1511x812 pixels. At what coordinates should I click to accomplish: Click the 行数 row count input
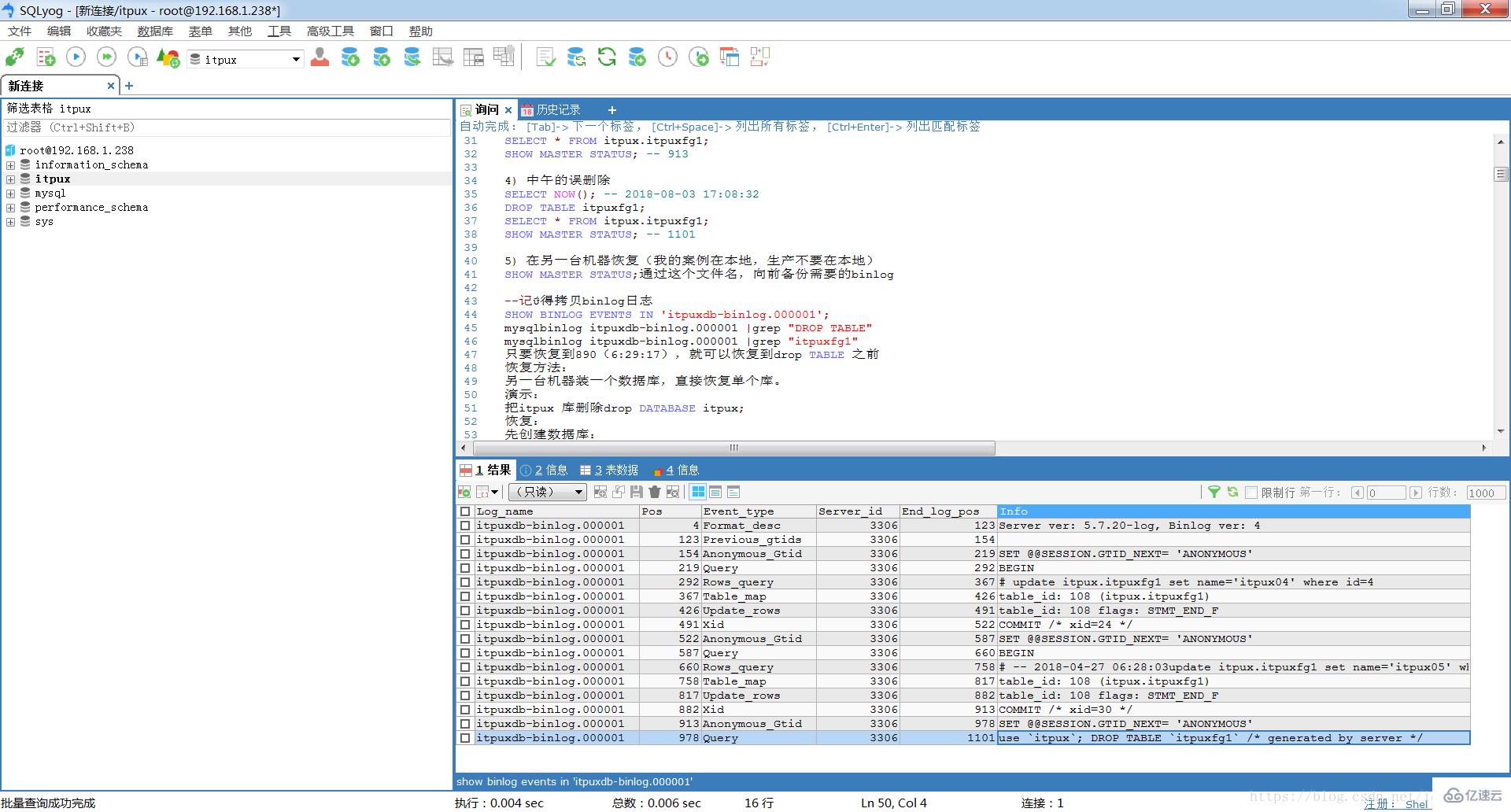[1486, 493]
